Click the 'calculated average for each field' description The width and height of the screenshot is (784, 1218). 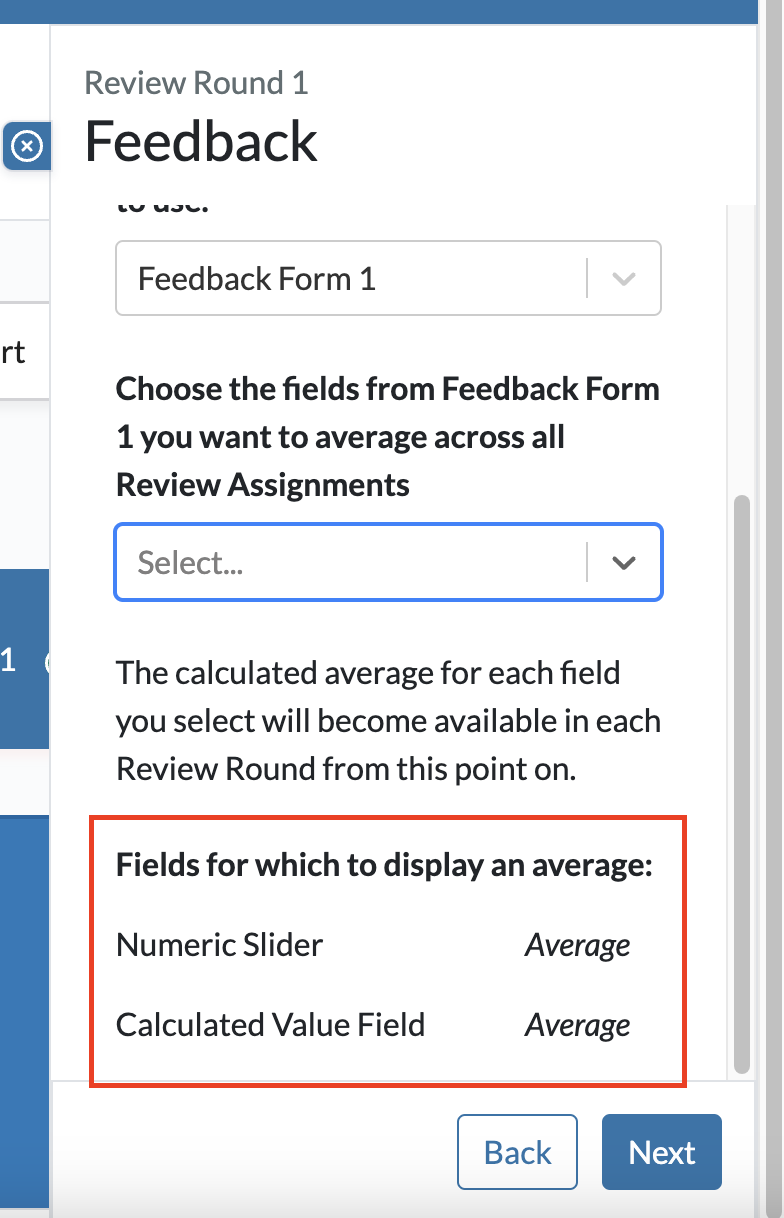(x=388, y=720)
